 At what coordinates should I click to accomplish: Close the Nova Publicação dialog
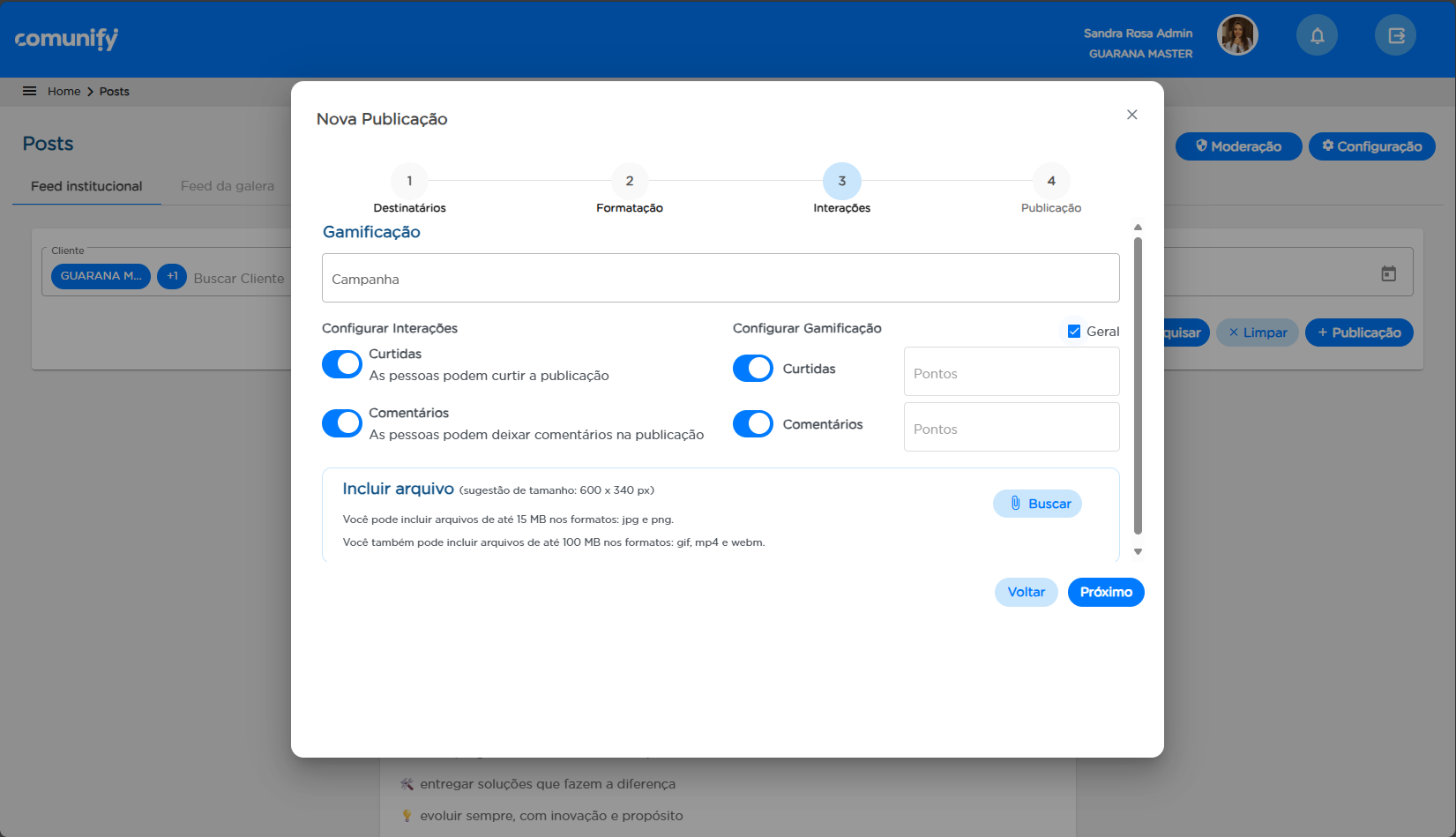(x=1131, y=115)
